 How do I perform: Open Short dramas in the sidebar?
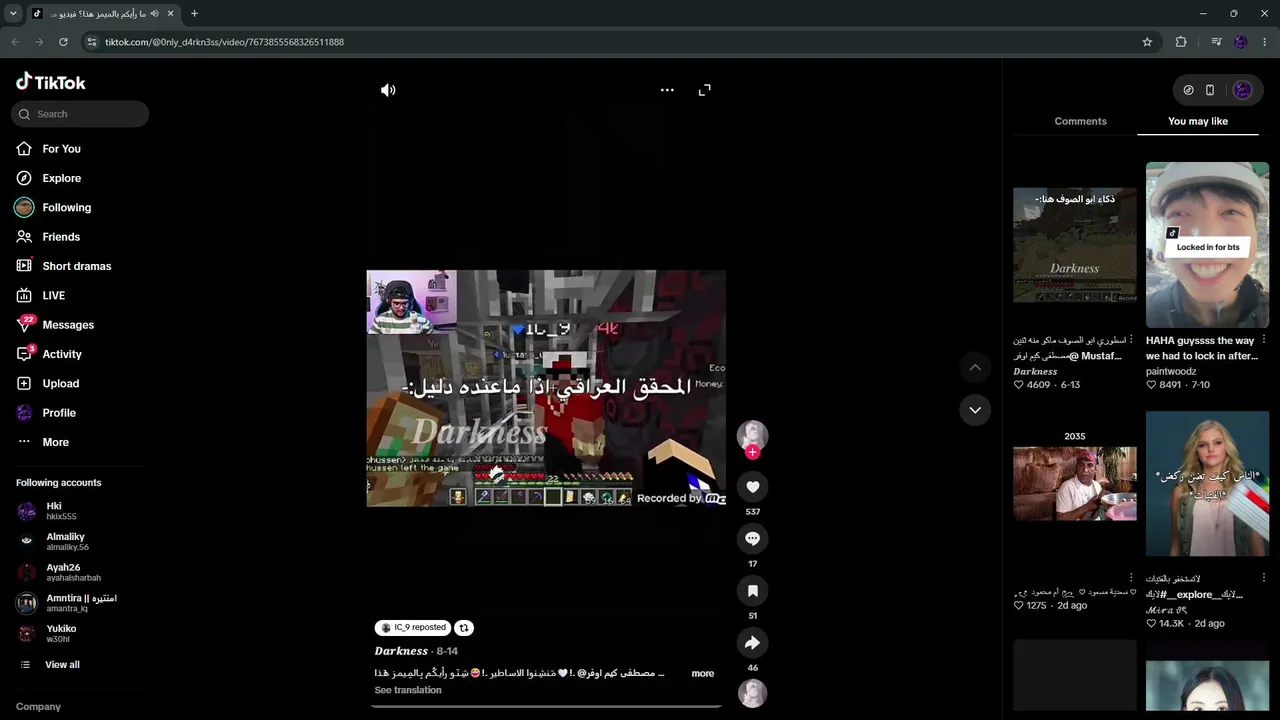point(76,266)
